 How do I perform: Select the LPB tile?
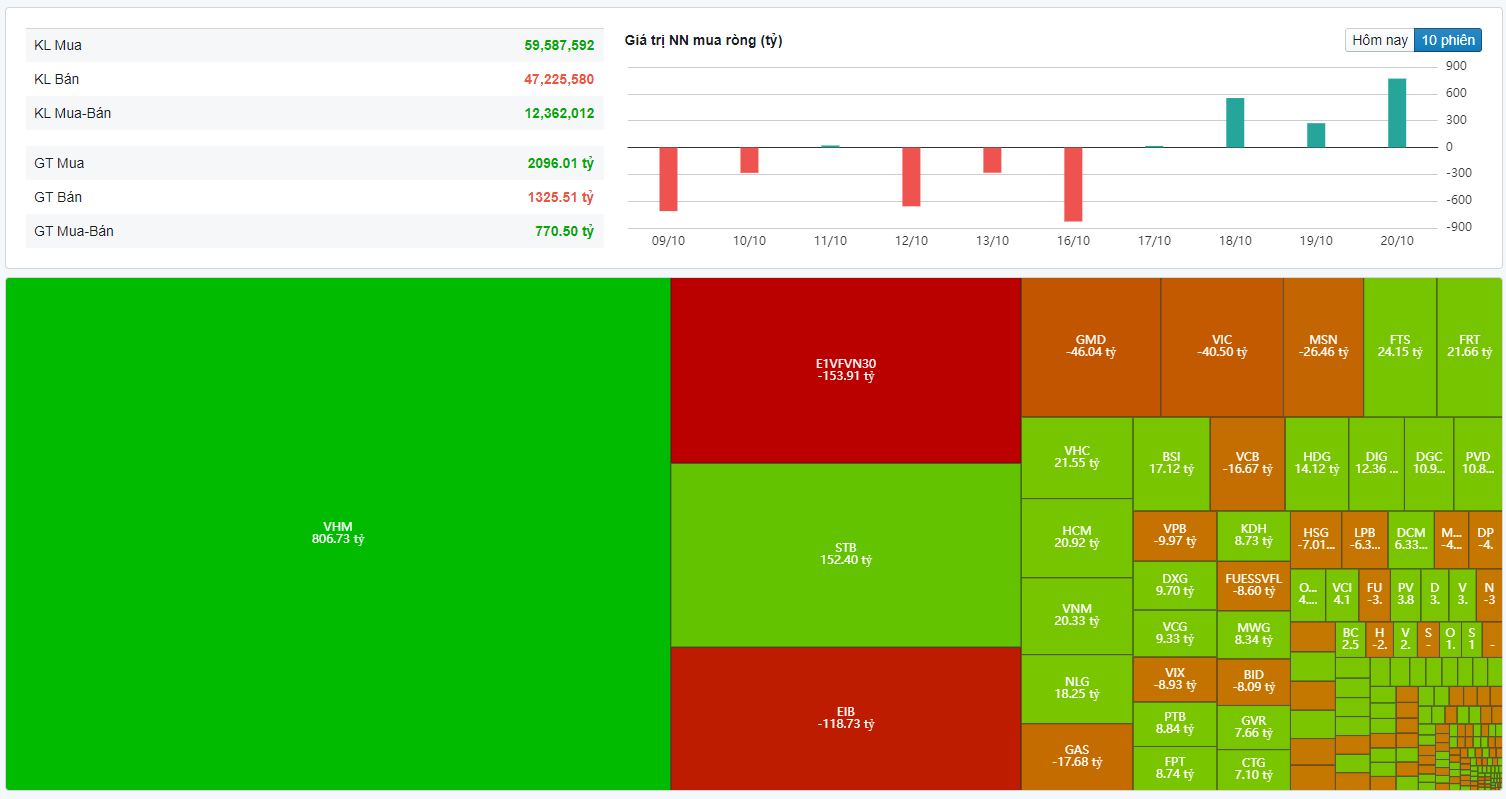[1365, 540]
